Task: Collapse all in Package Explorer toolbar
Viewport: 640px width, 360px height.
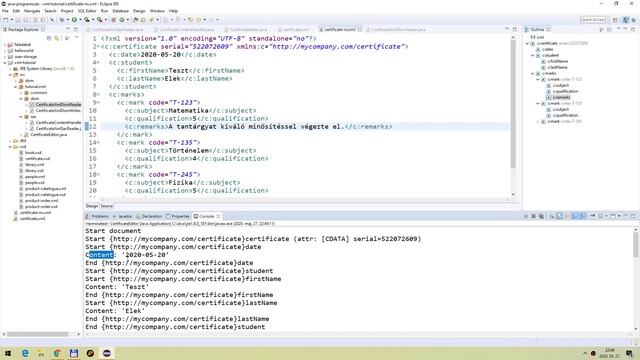Action: (x=49, y=38)
